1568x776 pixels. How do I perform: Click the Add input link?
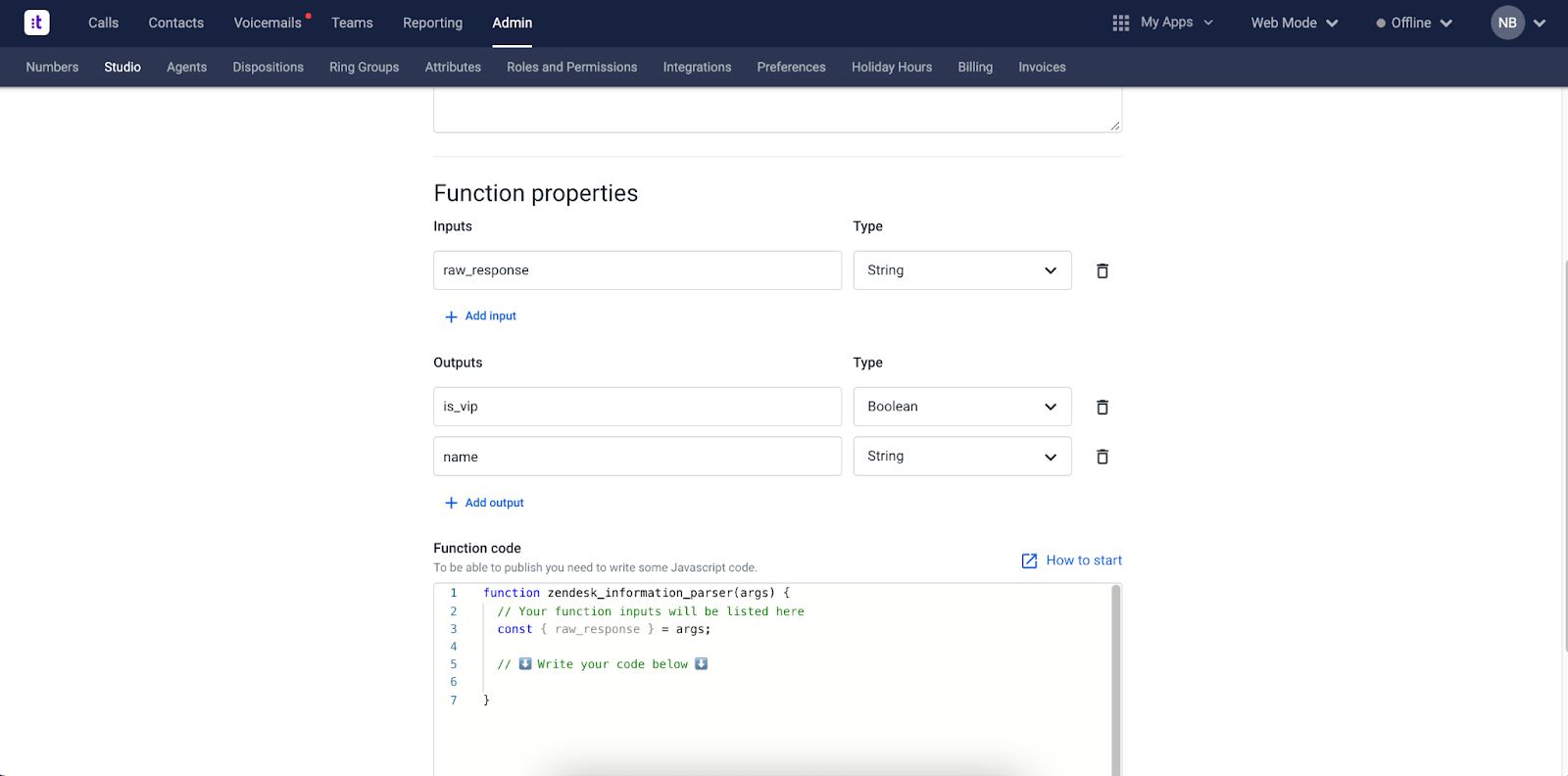coord(490,316)
